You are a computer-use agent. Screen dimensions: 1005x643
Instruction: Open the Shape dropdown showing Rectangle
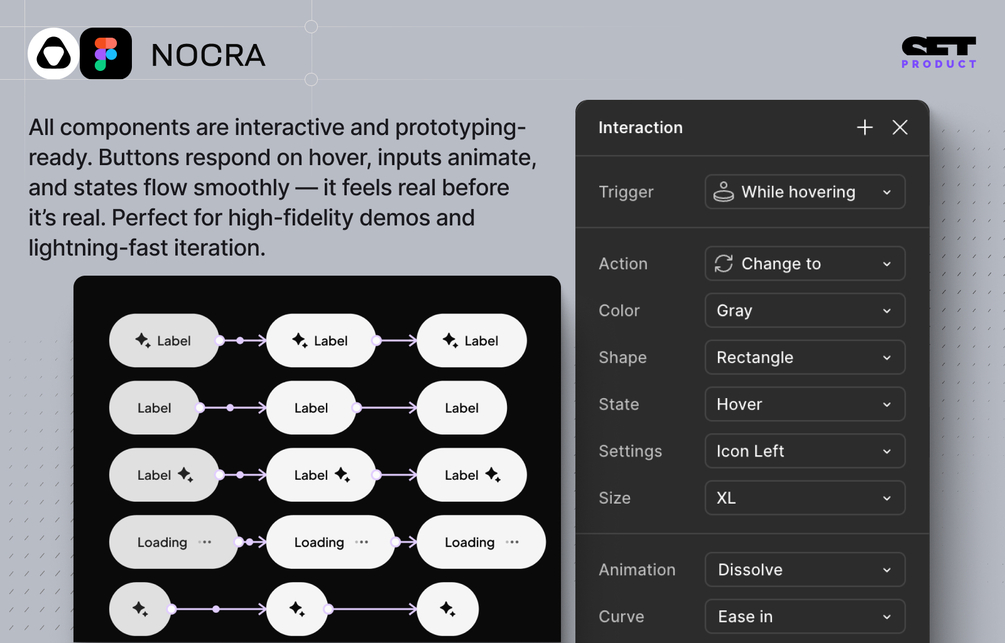coord(805,358)
